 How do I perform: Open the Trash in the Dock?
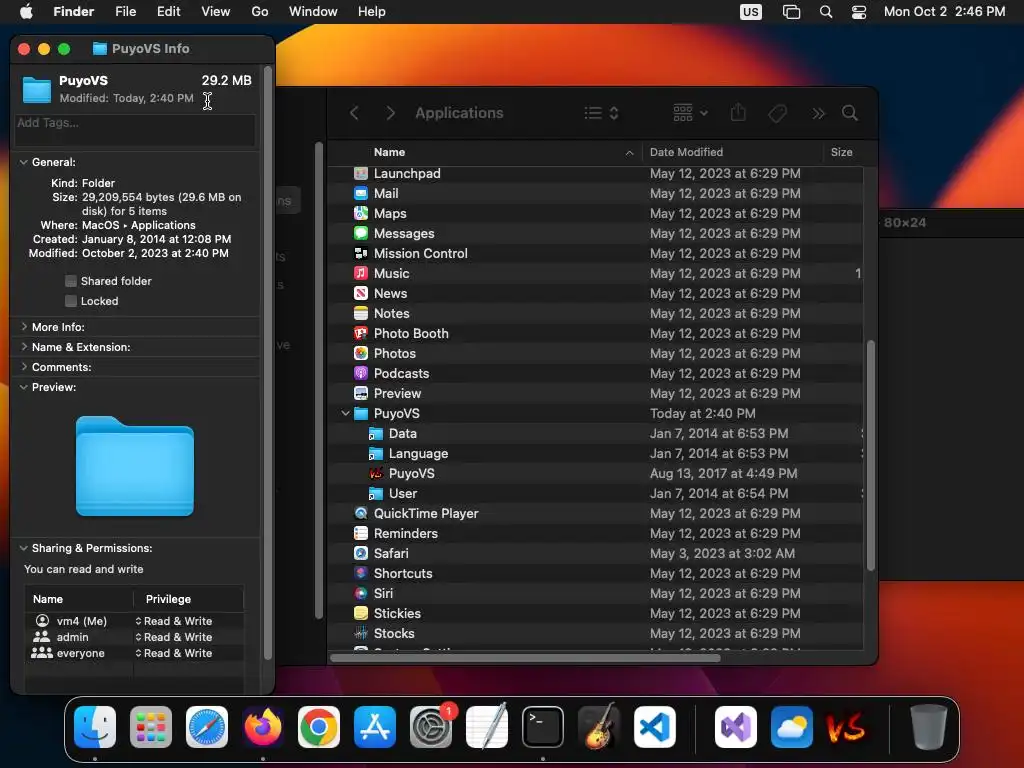click(928, 727)
